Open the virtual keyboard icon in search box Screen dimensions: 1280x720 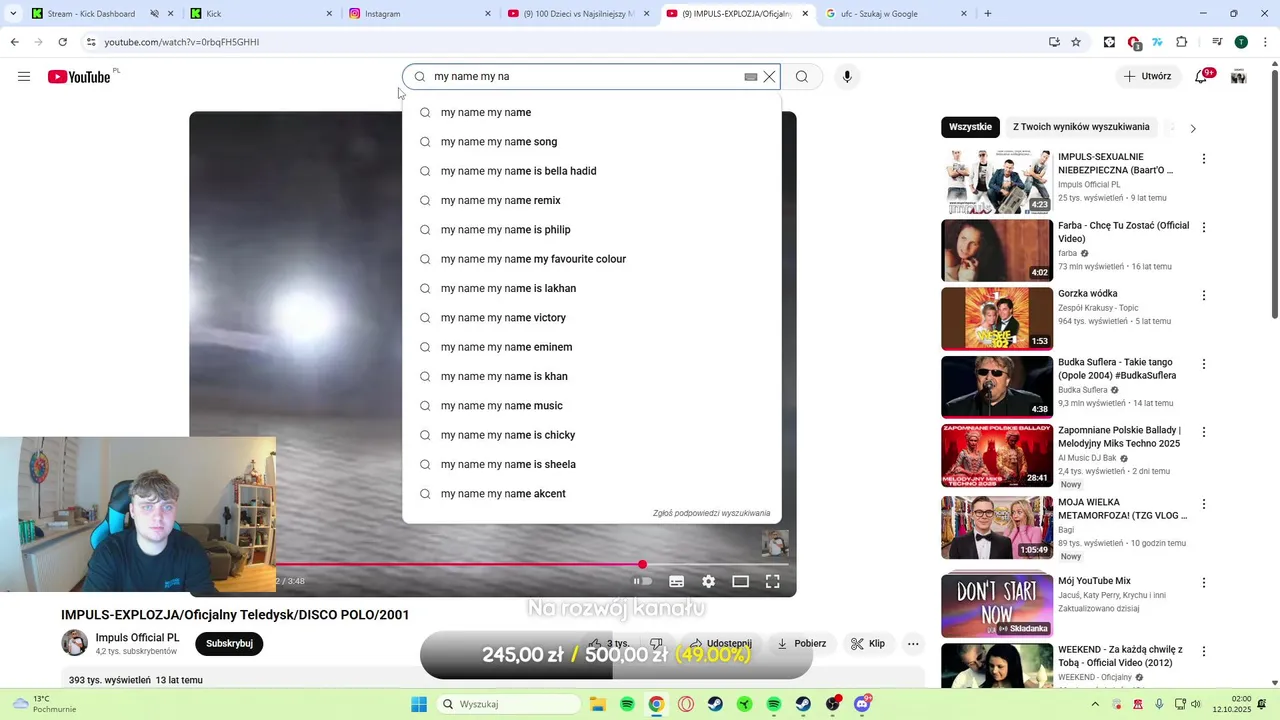point(751,77)
